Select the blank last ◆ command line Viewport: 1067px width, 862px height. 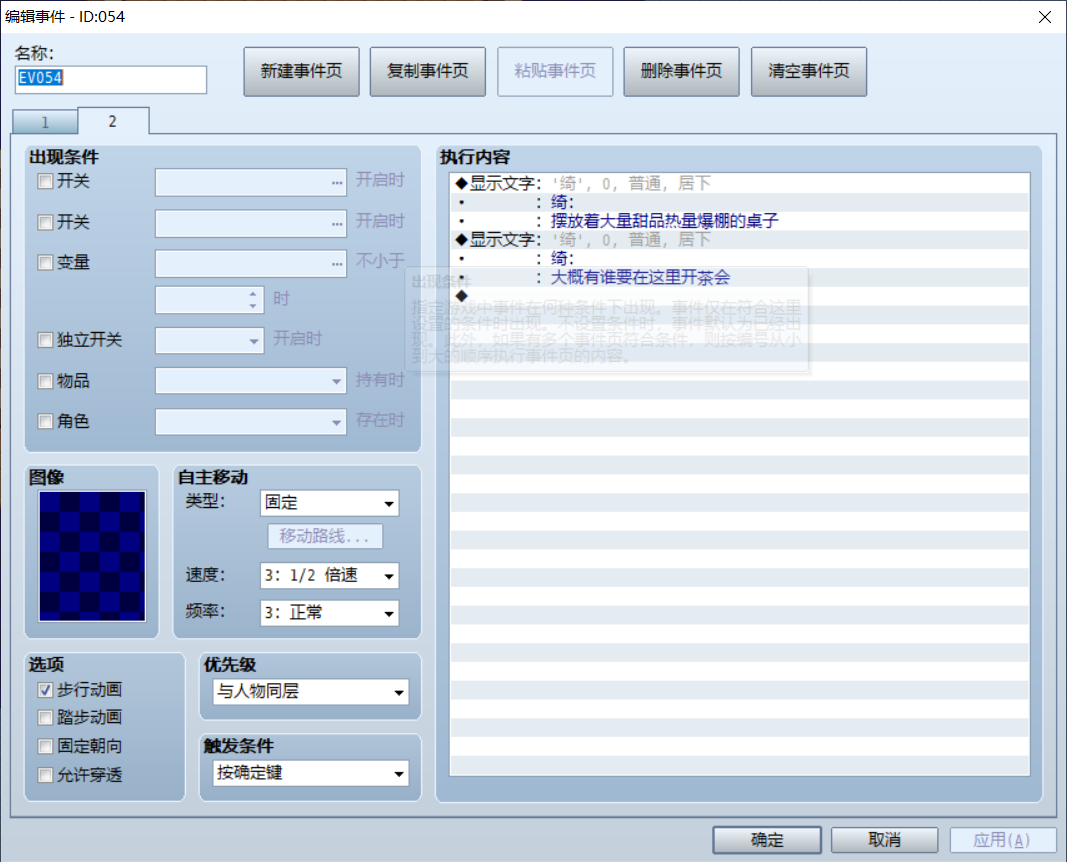coord(740,296)
